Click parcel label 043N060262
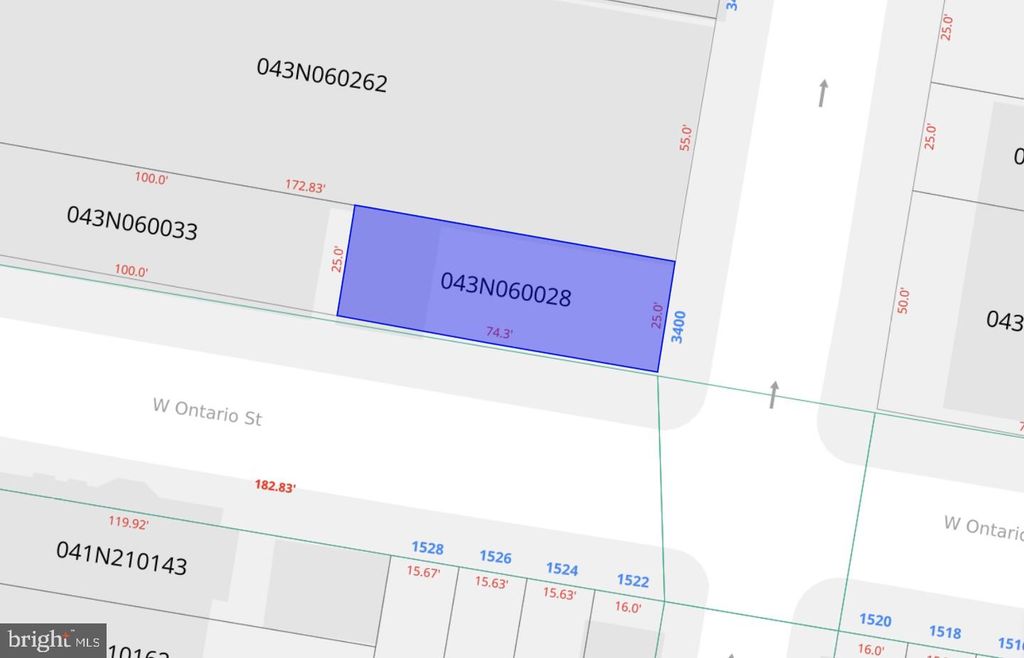1024x658 pixels. 322,75
